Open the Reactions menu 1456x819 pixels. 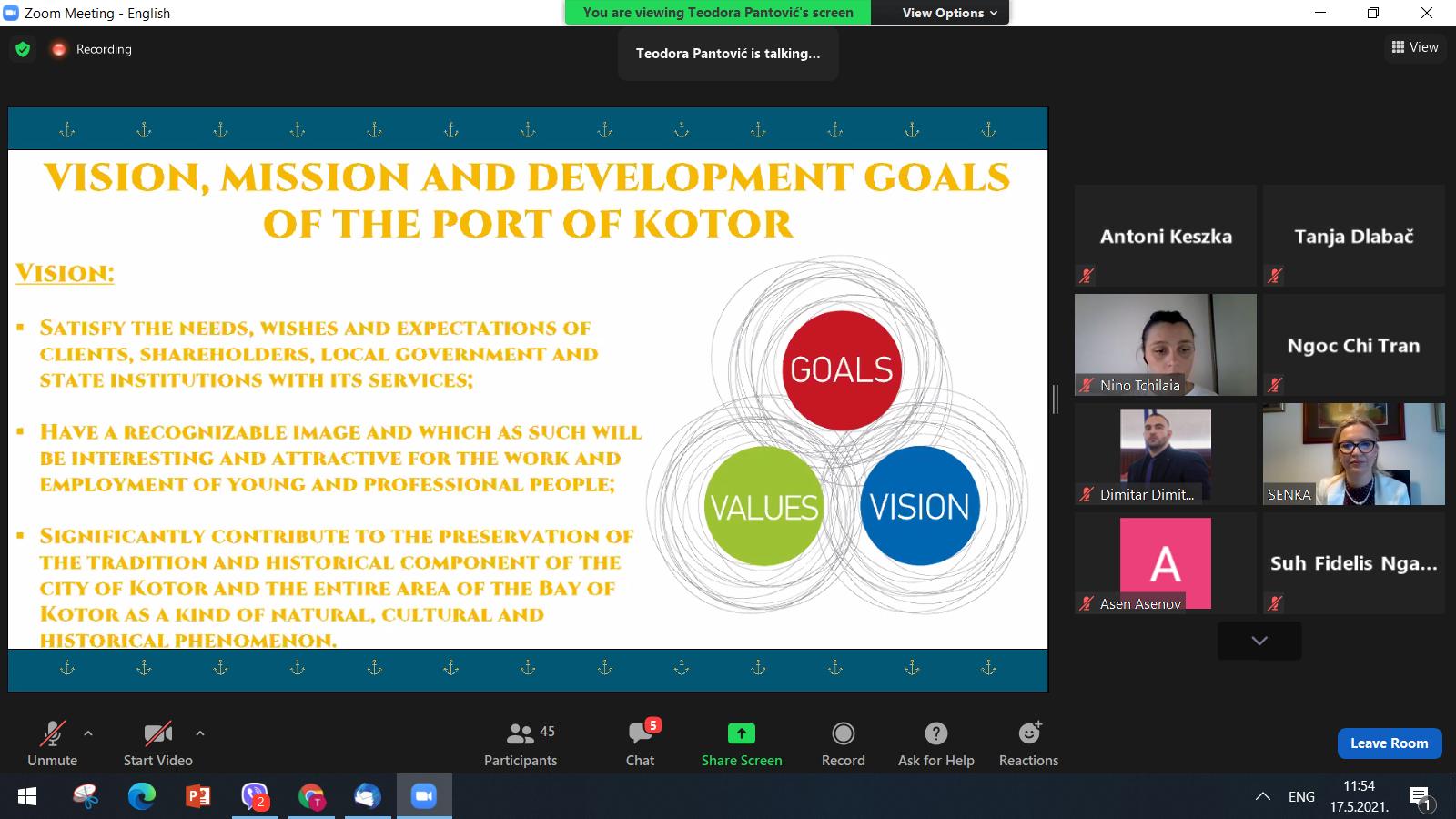1029,744
